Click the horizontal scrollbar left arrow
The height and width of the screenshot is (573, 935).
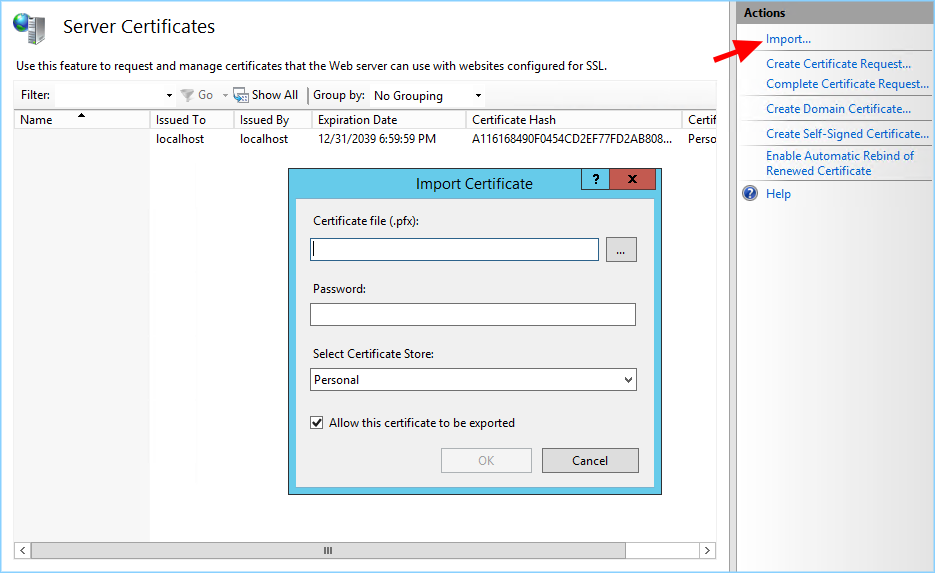[x=23, y=550]
